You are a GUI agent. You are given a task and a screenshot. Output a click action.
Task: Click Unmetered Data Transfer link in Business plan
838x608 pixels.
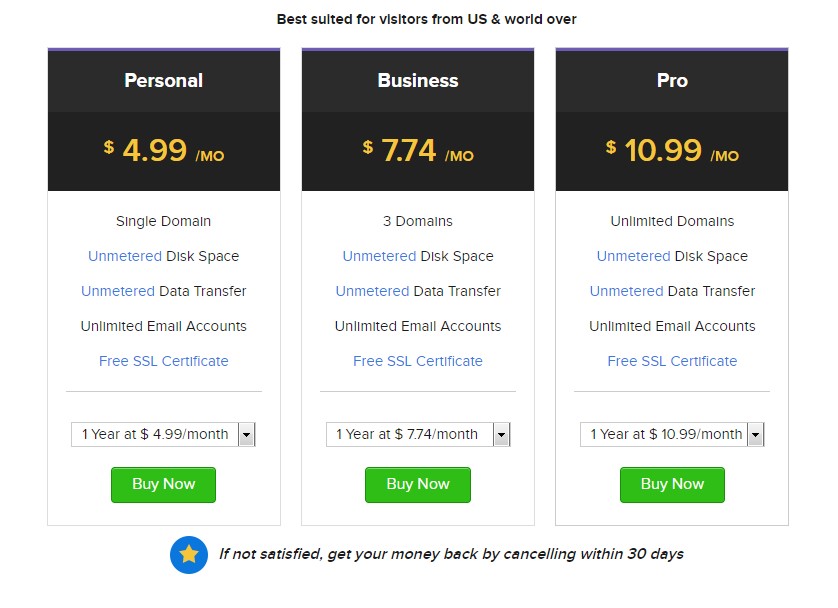click(x=372, y=291)
